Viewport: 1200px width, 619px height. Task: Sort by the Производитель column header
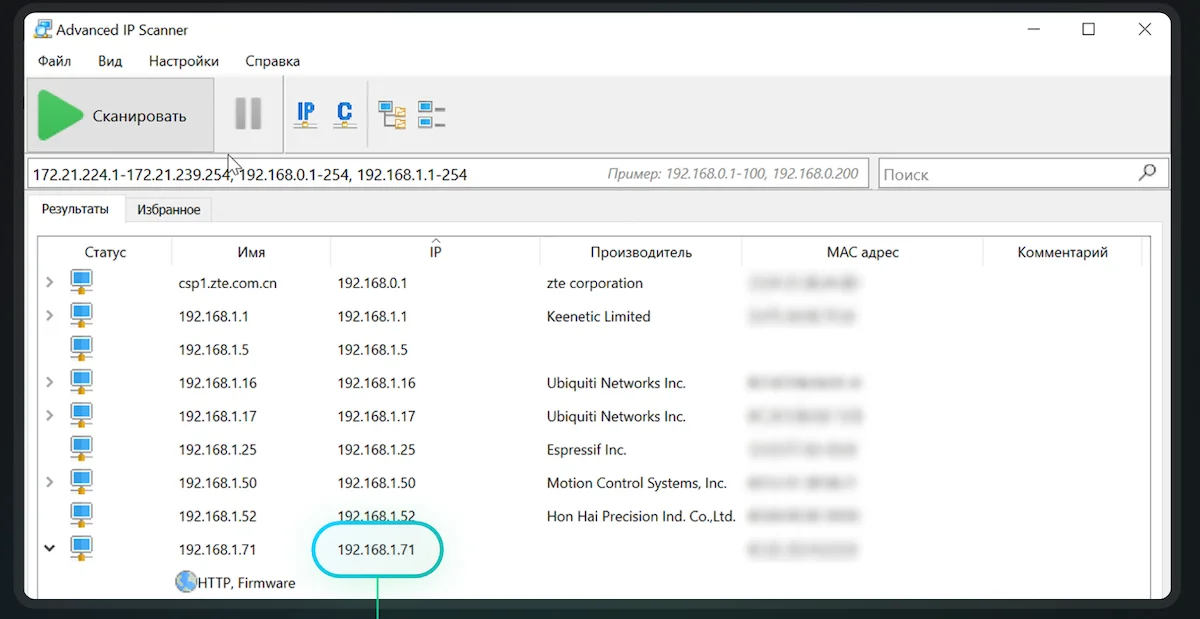point(641,252)
